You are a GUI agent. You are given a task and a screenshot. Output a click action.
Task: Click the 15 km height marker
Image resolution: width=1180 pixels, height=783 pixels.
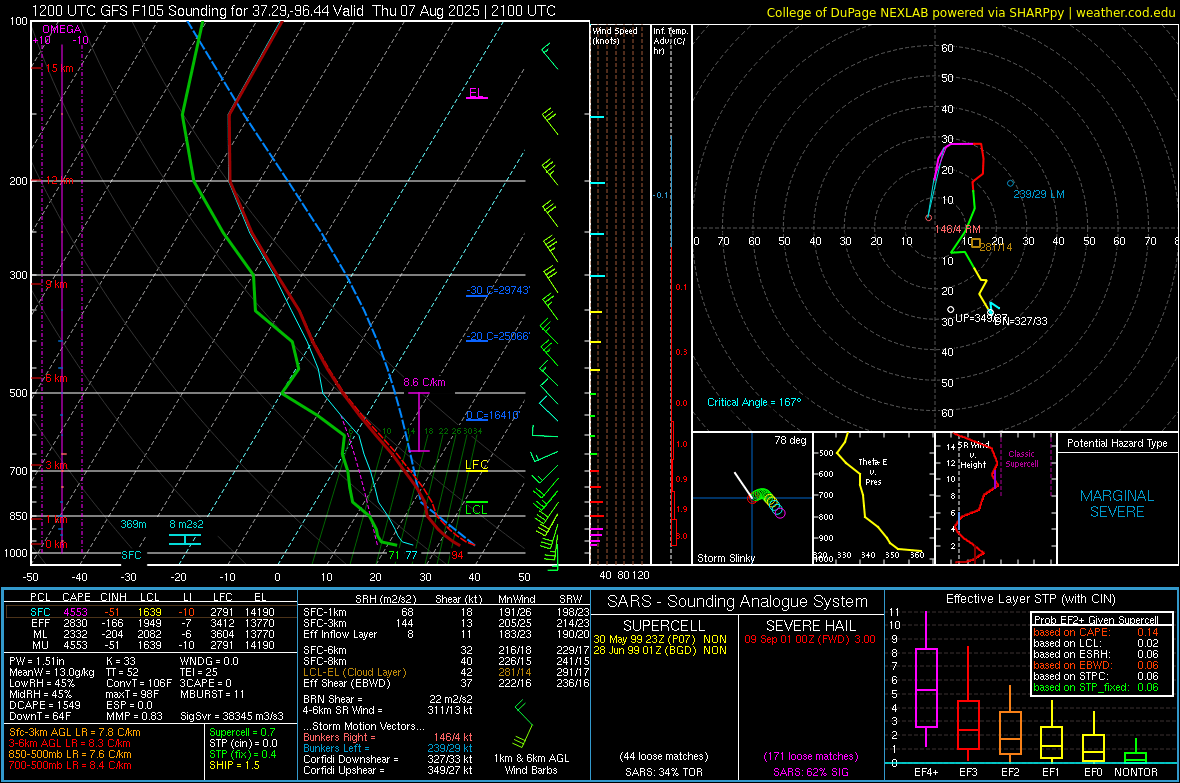click(54, 69)
